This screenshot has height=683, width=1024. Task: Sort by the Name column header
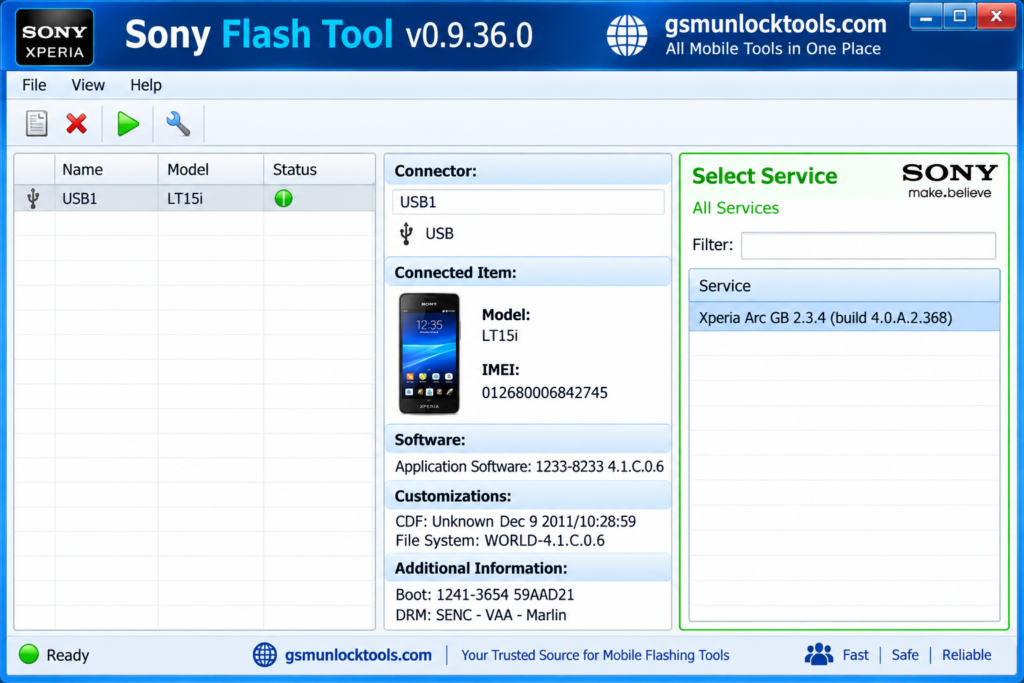click(x=106, y=170)
